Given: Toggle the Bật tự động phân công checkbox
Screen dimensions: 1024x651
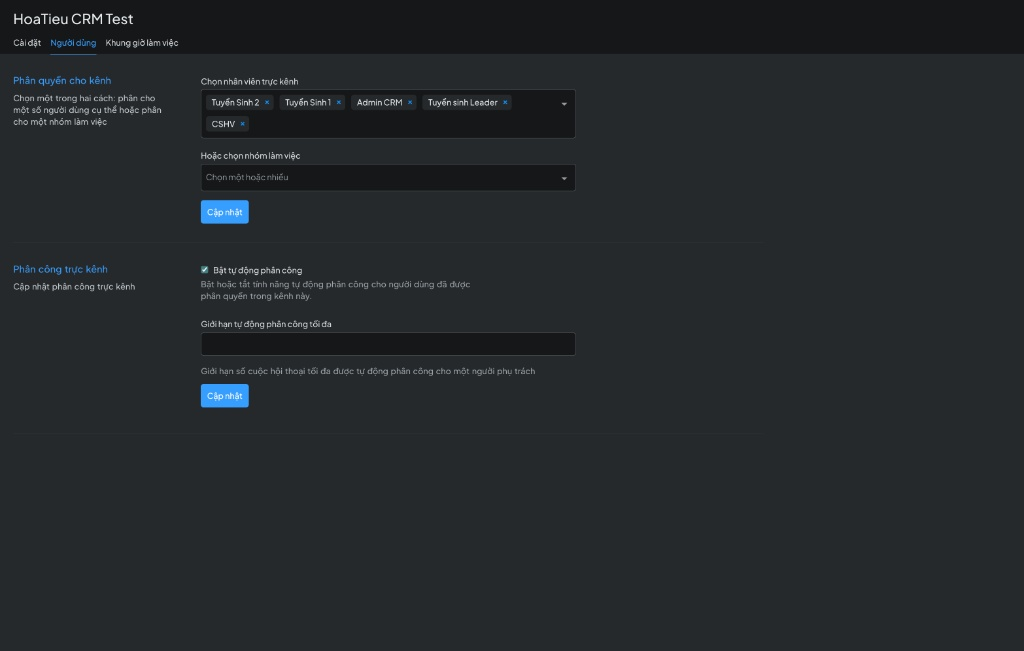Looking at the screenshot, I should point(205,270).
